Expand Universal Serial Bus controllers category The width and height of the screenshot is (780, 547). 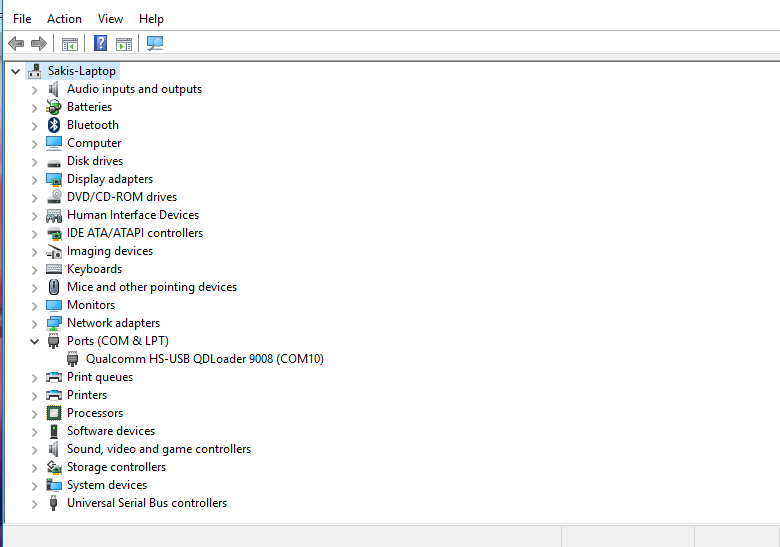(34, 504)
